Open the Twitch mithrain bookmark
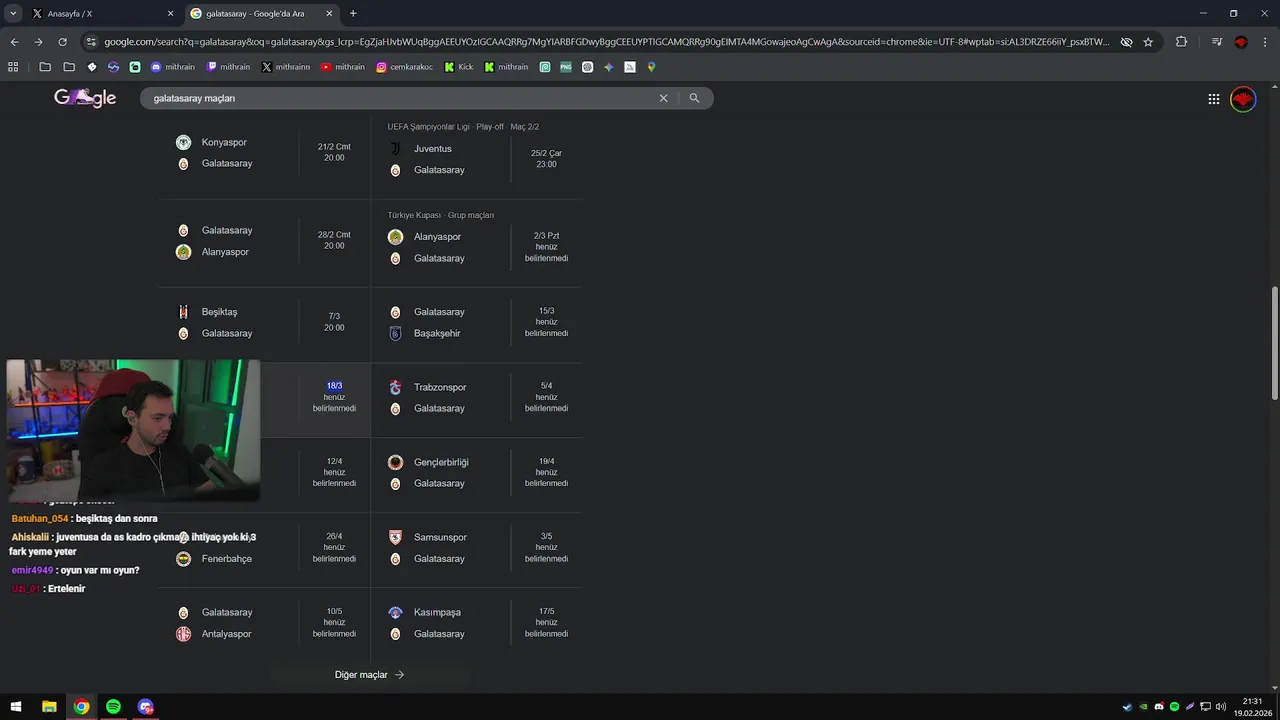 (228, 67)
